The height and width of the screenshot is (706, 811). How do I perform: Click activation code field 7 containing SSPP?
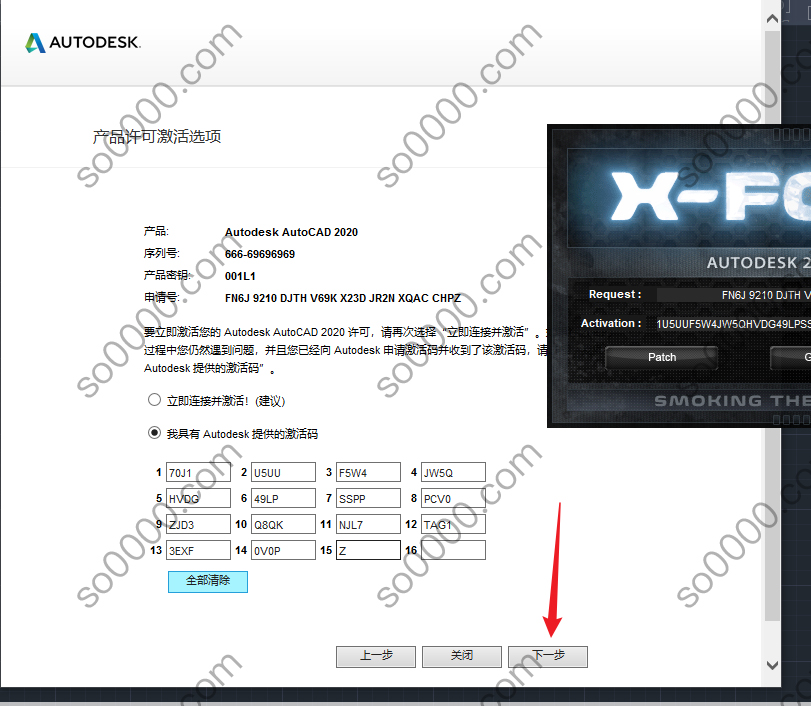368,498
